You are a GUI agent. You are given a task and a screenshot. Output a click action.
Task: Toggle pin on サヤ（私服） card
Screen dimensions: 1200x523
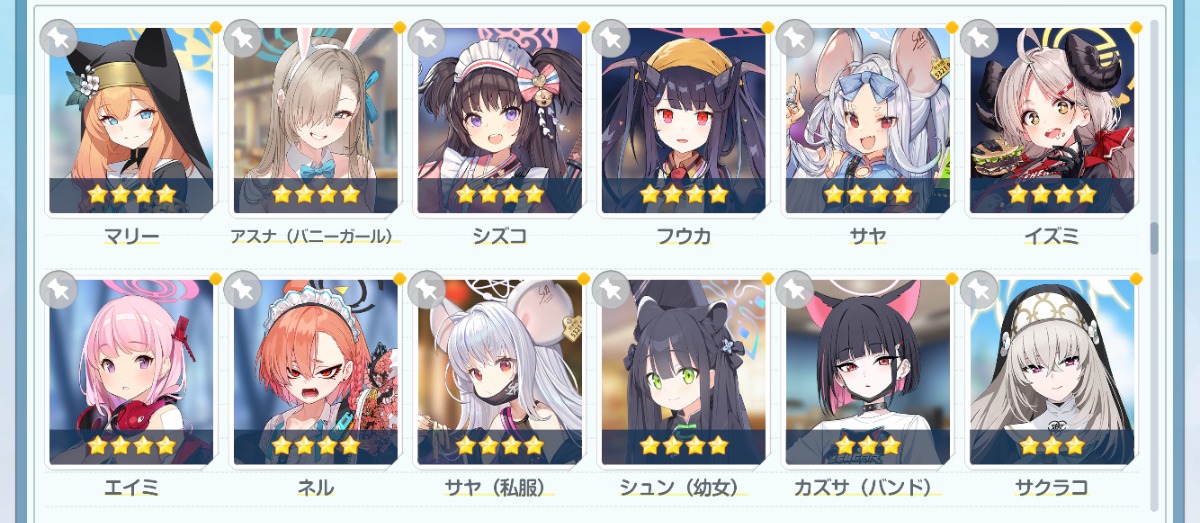click(426, 290)
